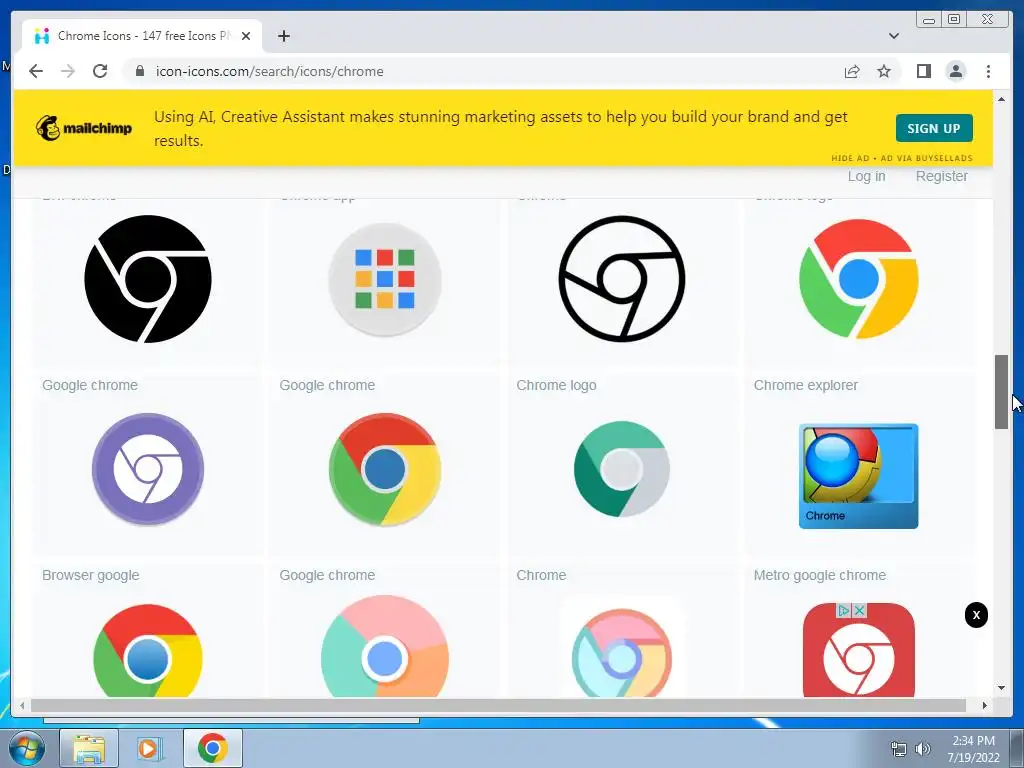Click the mailchimp SIGN UP button
The image size is (1024, 768).
934,128
